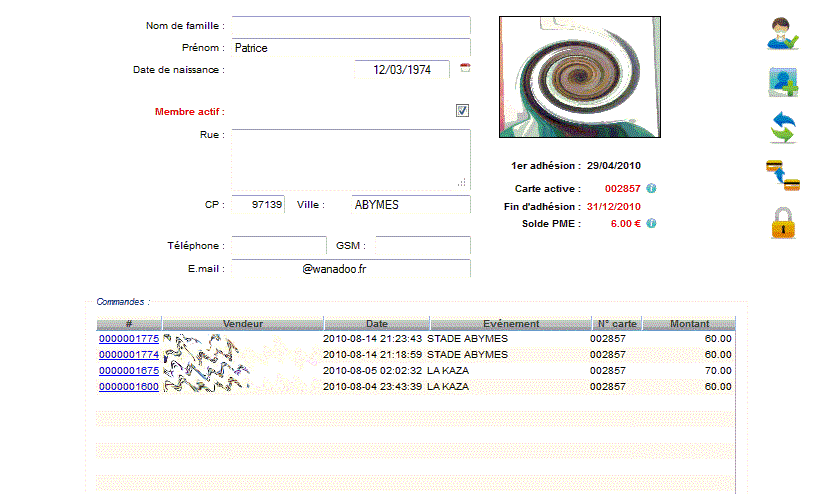Click the Montant column header

pyautogui.click(x=689, y=324)
